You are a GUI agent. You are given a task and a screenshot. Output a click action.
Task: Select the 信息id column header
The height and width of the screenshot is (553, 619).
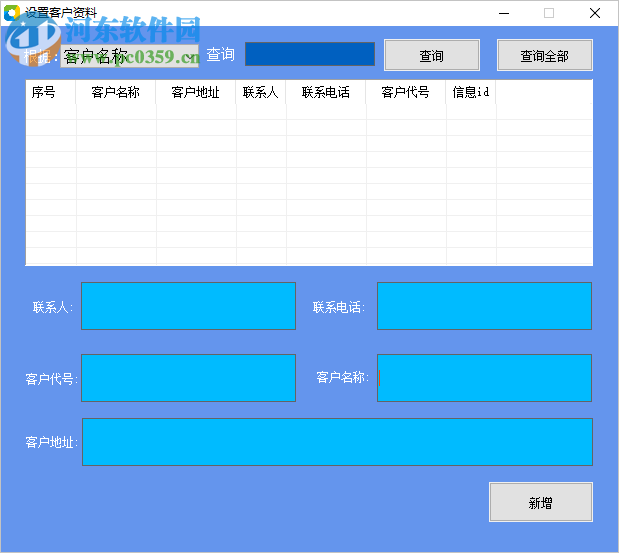click(471, 92)
